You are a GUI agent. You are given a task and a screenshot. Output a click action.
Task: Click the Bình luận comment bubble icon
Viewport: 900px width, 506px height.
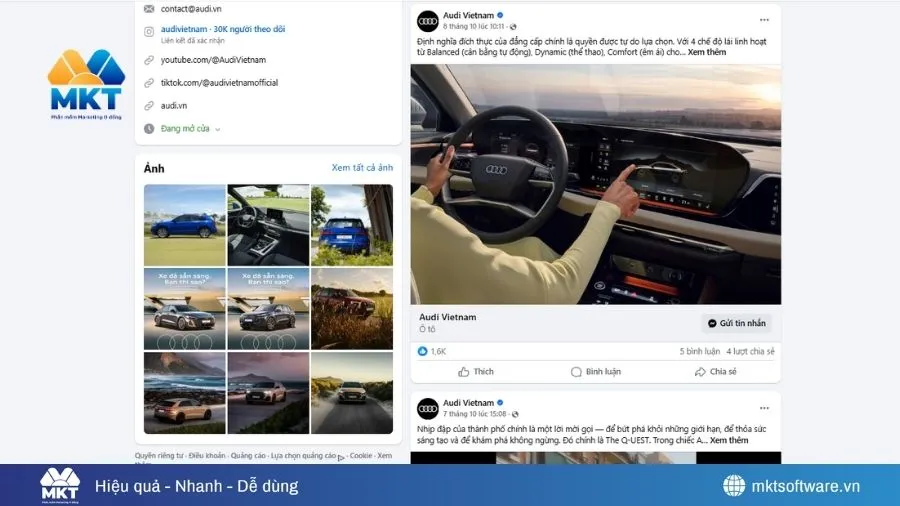576,372
